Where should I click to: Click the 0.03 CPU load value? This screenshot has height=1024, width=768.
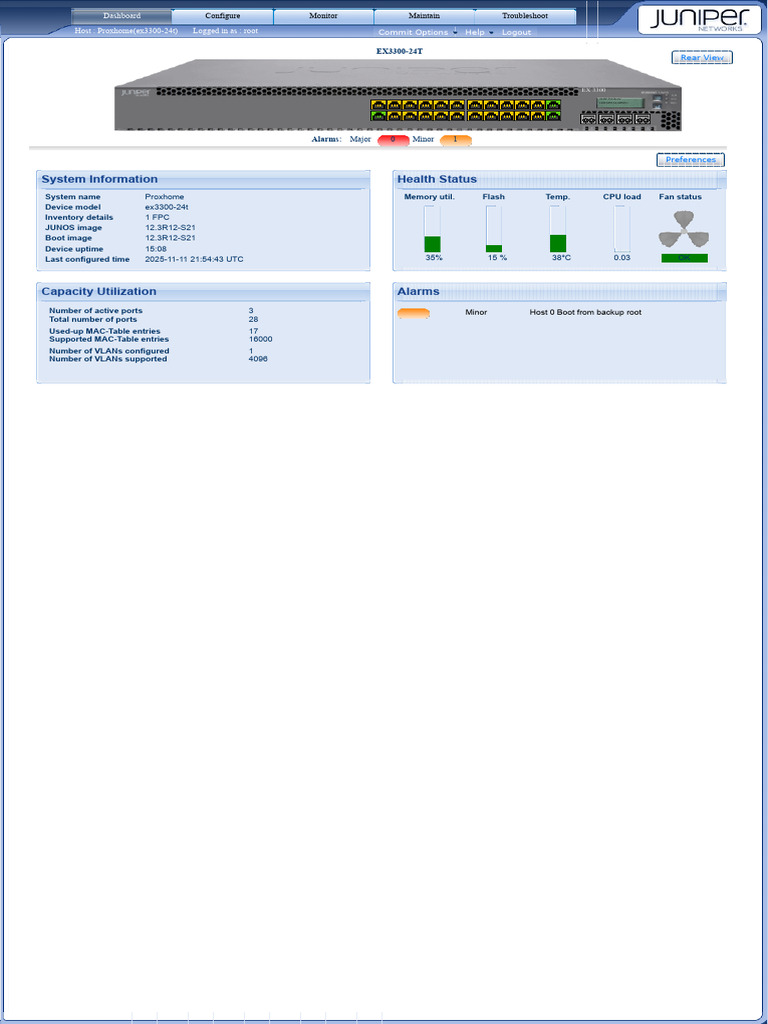[622, 258]
